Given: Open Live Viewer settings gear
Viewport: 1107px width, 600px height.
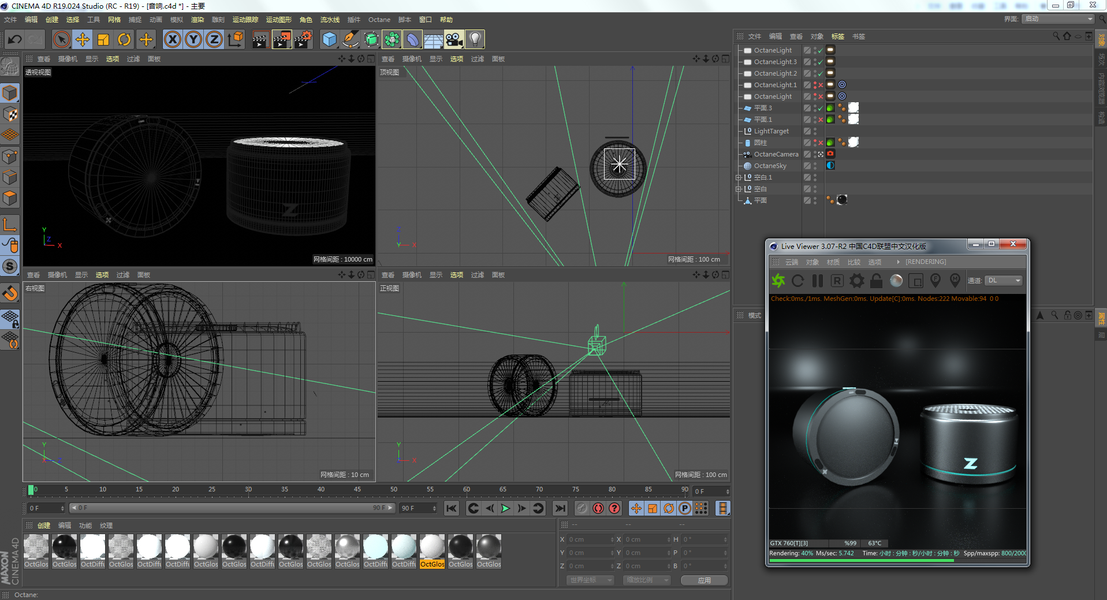Looking at the screenshot, I should coord(856,281).
